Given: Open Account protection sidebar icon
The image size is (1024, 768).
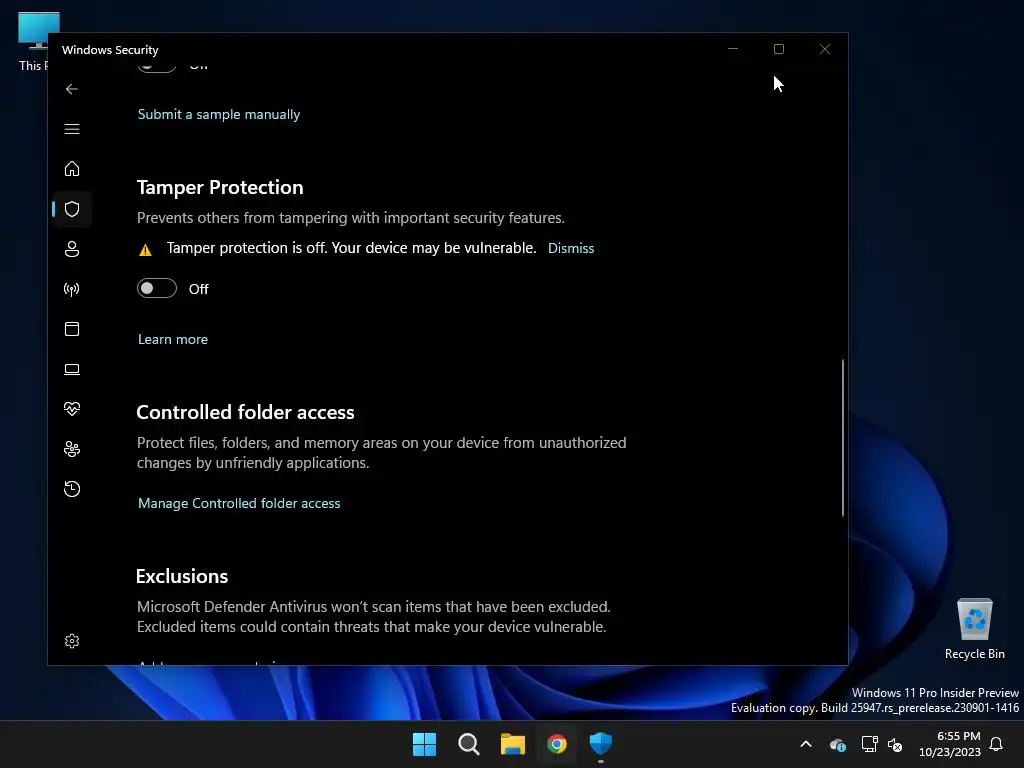Looking at the screenshot, I should [x=72, y=249].
